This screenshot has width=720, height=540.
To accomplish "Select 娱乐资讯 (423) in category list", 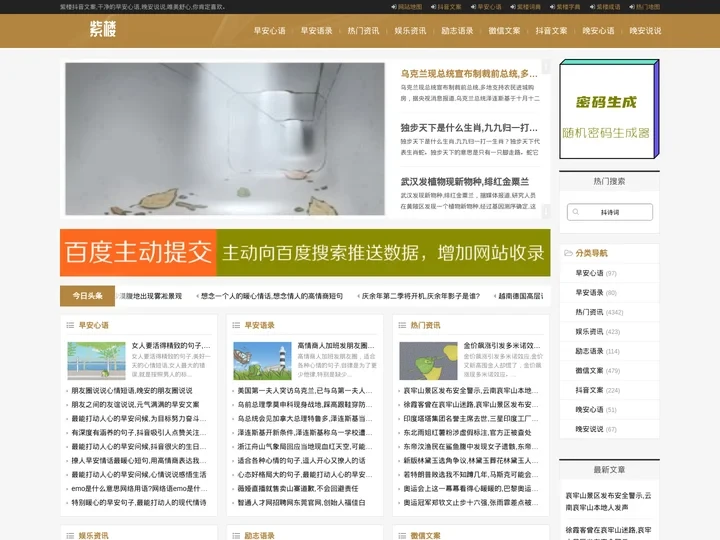I will 597,332.
